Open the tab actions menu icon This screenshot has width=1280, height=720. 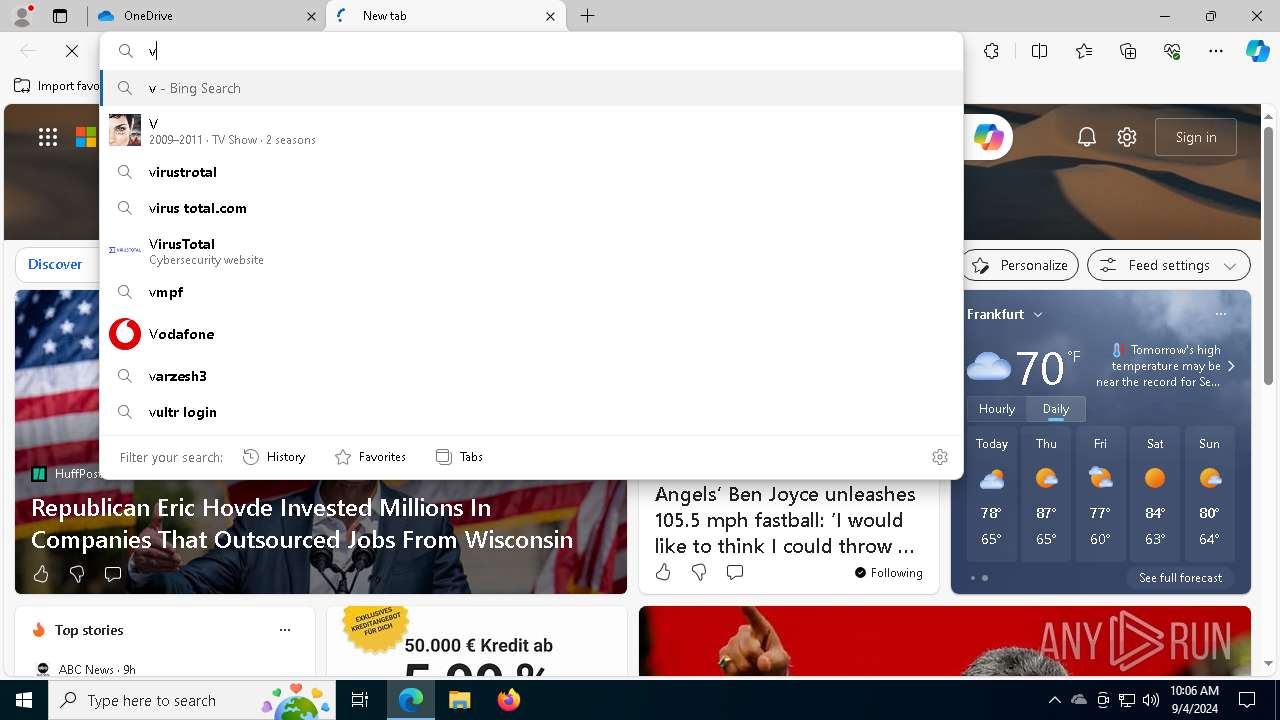coord(60,16)
